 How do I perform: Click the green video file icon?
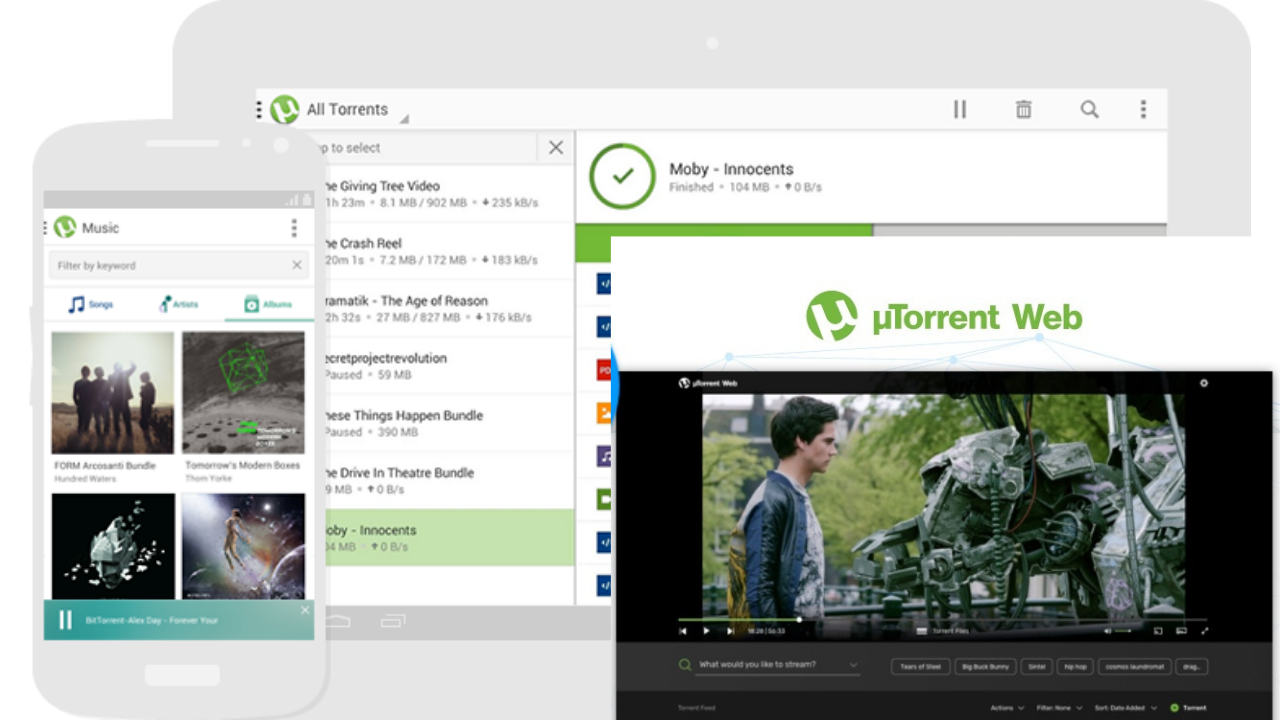(604, 498)
